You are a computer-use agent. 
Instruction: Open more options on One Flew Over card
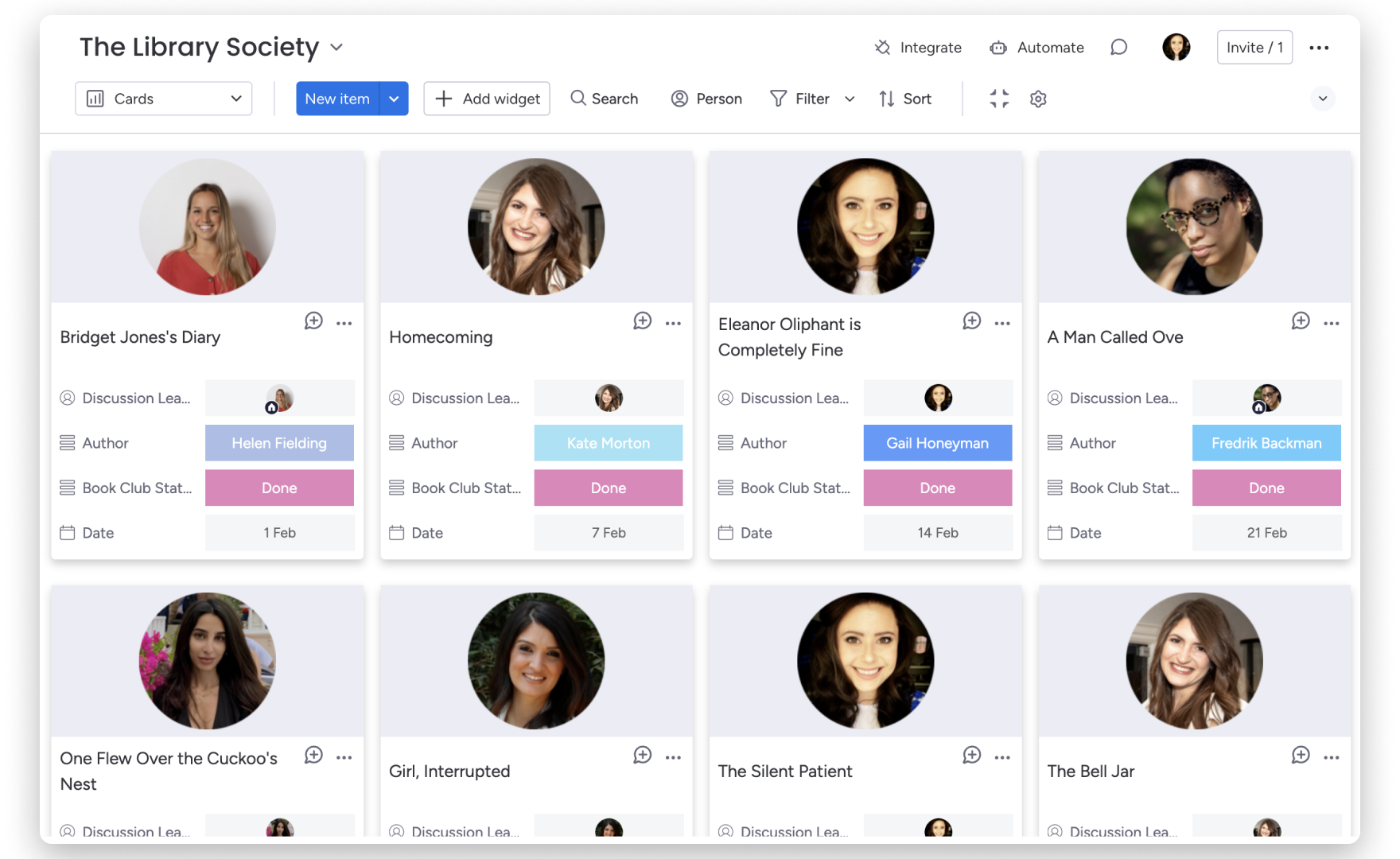pyautogui.click(x=344, y=757)
